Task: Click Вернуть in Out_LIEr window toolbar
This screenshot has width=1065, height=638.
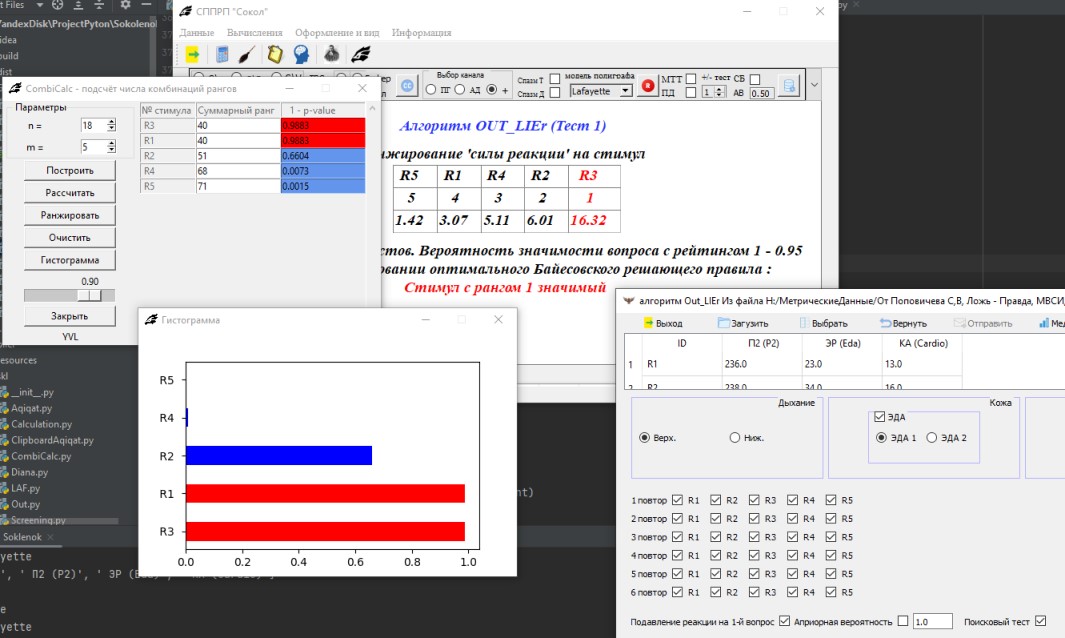Action: pos(903,323)
